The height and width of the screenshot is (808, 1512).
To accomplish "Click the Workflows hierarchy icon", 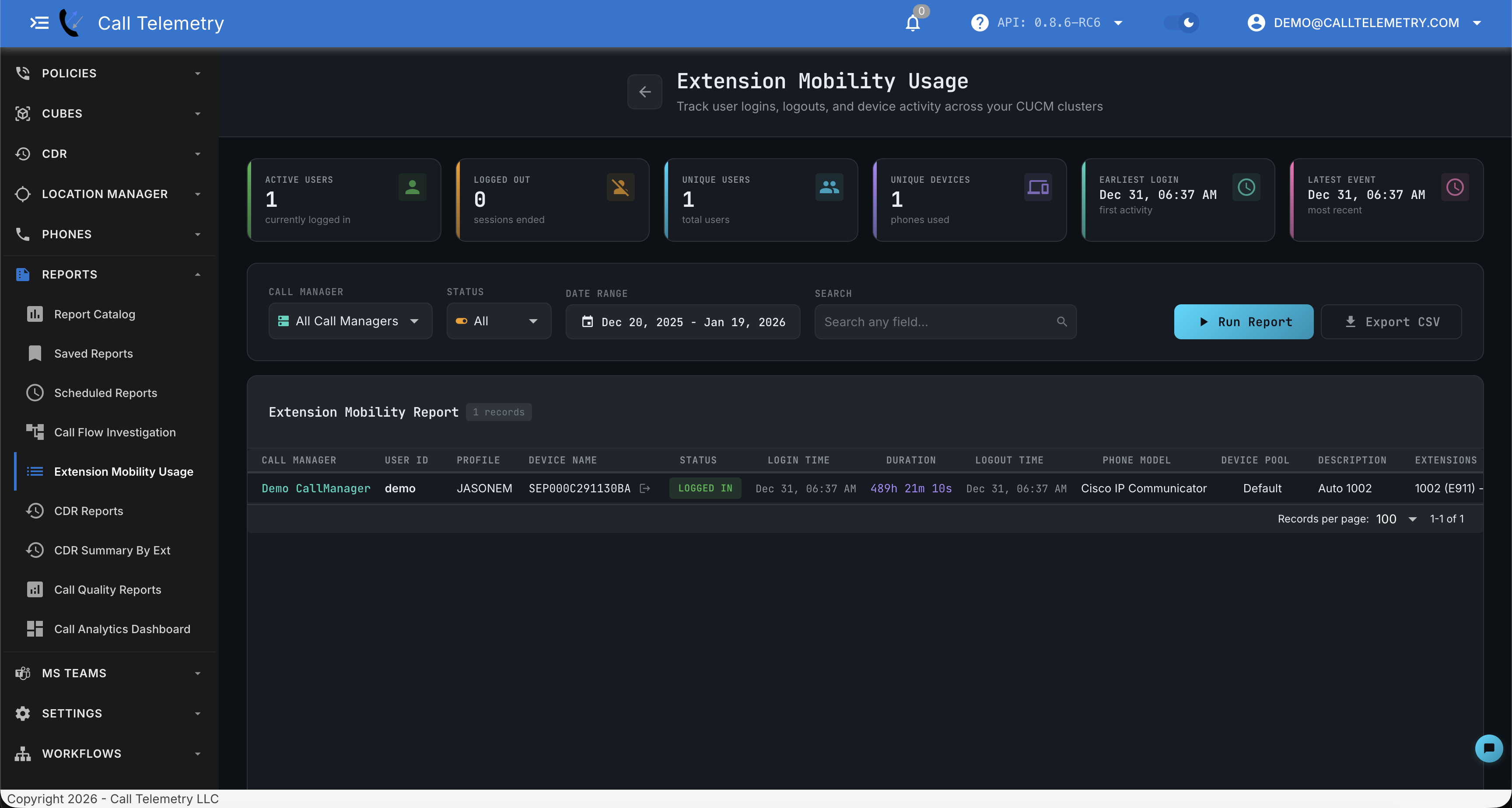I will pyautogui.click(x=22, y=753).
